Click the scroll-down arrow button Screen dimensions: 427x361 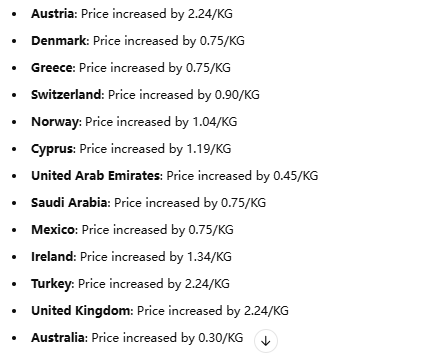click(266, 341)
